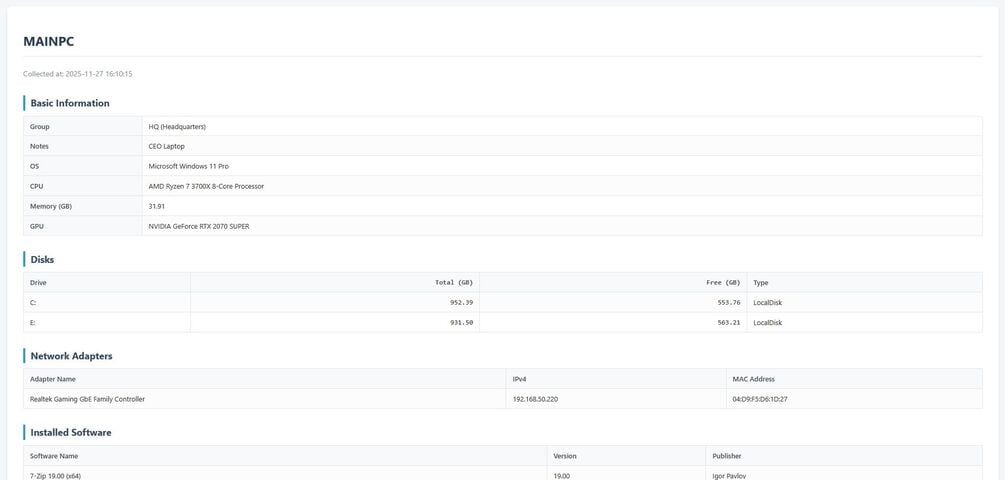
Task: Click the Adapter Name column header
Action: click(265, 379)
